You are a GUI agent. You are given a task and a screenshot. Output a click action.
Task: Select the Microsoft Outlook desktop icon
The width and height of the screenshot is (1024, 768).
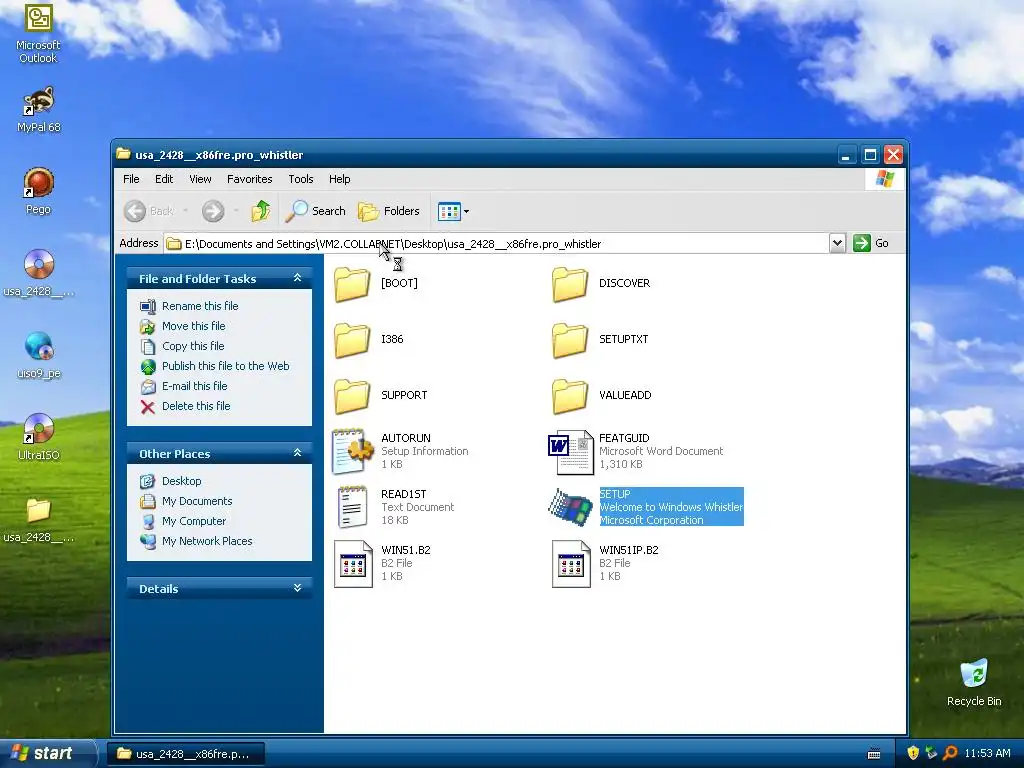point(39,18)
